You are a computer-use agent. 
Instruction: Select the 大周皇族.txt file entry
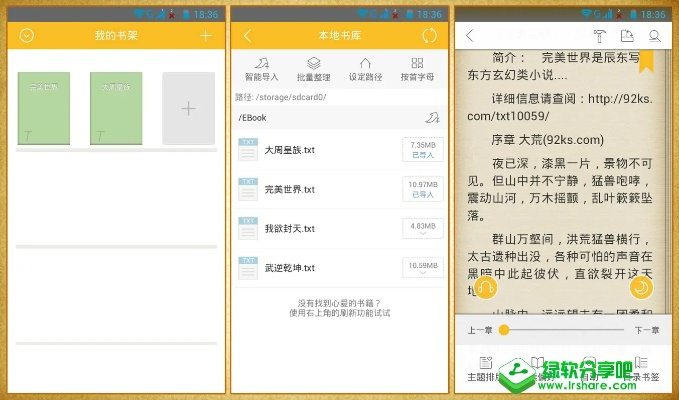[x=290, y=150]
